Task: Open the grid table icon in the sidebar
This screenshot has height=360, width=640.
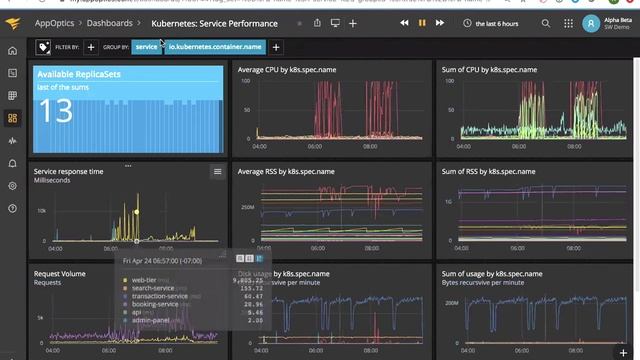Action: tap(13, 96)
